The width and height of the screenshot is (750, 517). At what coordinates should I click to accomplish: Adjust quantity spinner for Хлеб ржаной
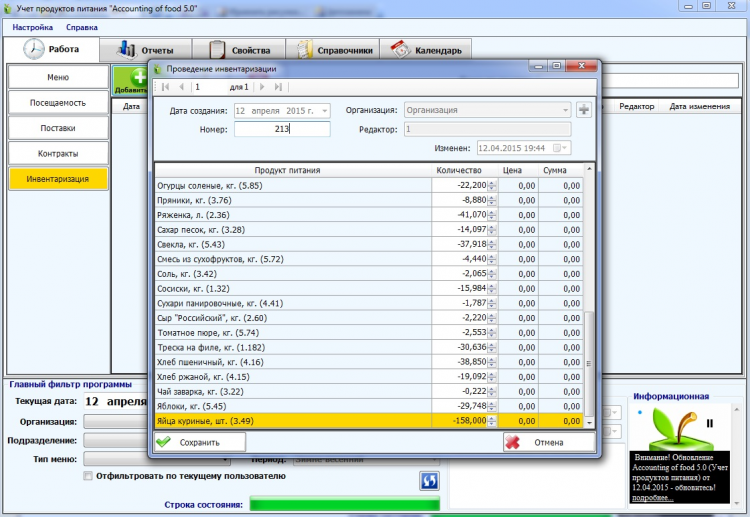click(492, 377)
